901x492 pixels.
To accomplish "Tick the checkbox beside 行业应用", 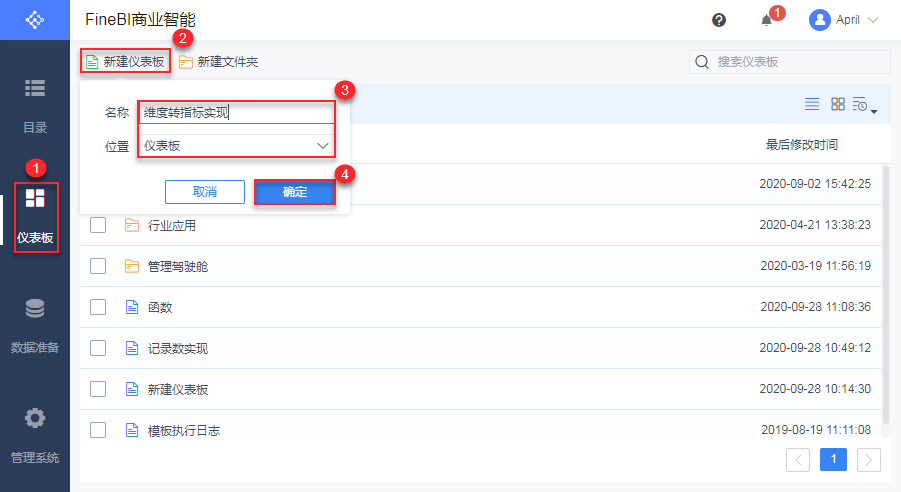I will (x=98, y=225).
